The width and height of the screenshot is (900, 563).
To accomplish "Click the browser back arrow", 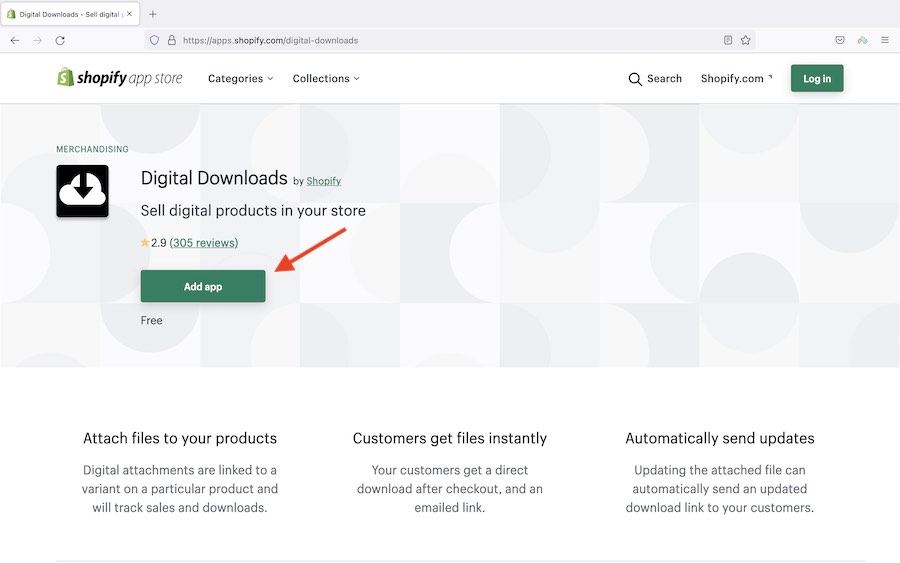I will [x=15, y=40].
